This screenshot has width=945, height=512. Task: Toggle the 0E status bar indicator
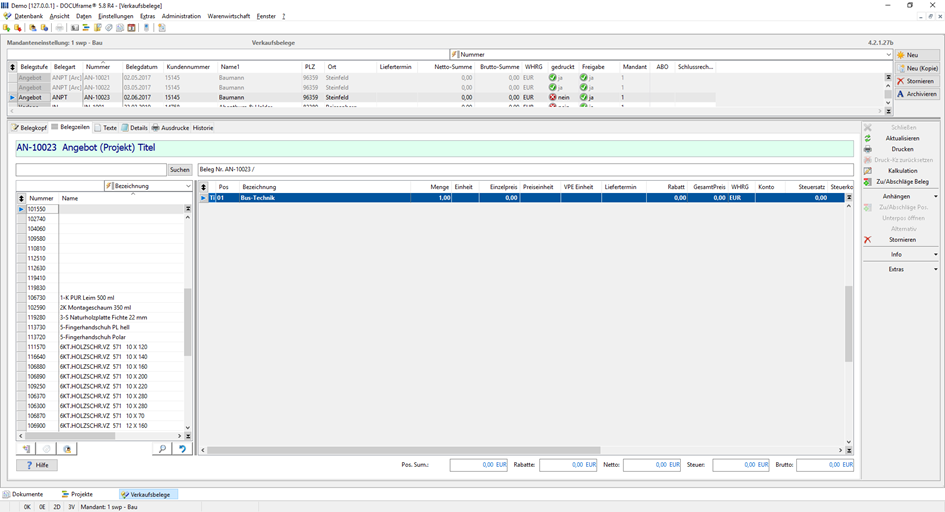tap(42, 507)
